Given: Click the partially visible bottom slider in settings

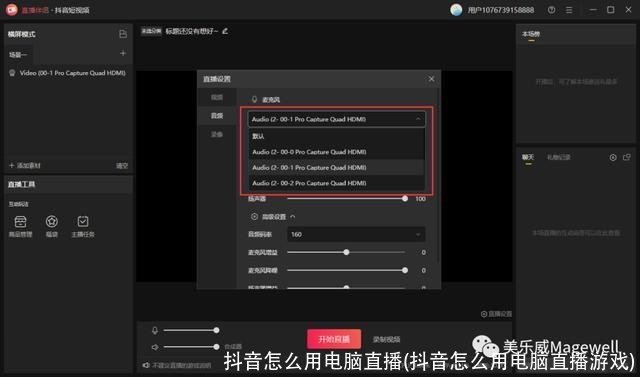Looking at the screenshot, I should coord(346,288).
